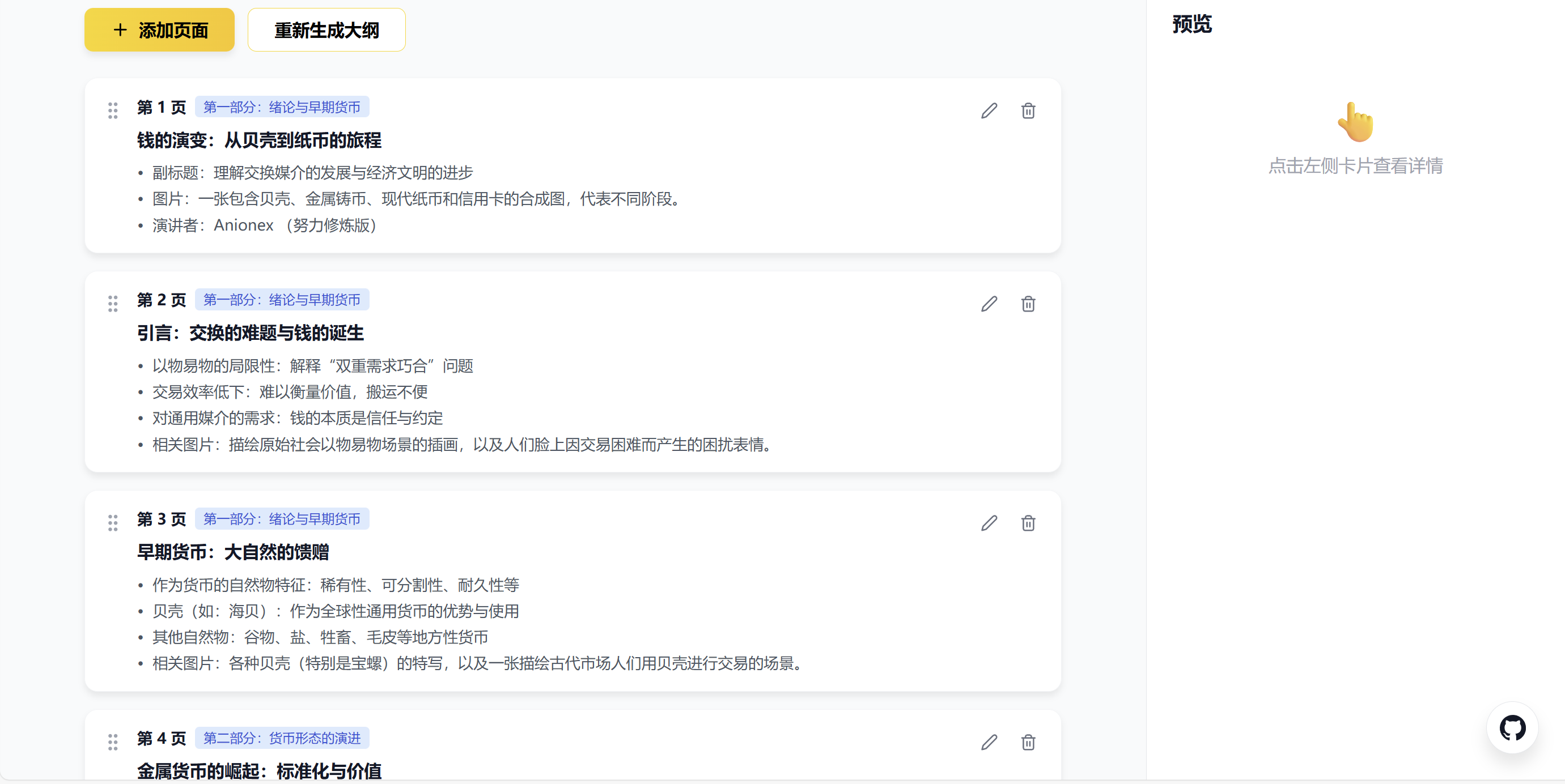
Task: Click 重新生成大纲 to regenerate the outline
Action: click(326, 30)
